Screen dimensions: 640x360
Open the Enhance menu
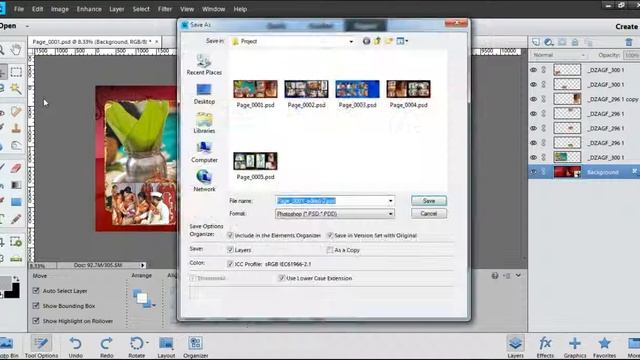[x=89, y=9]
